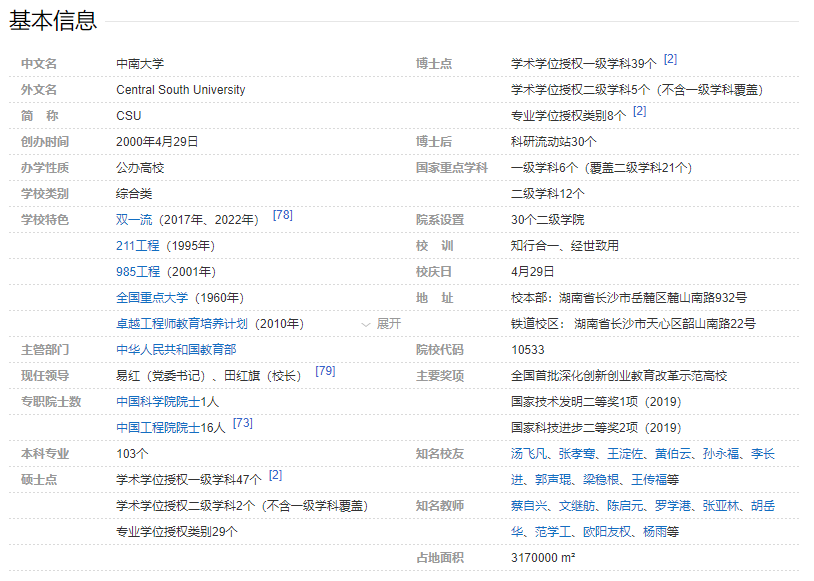
Task: Visit the 中华人民共和国教育部 link
Action: (176, 350)
